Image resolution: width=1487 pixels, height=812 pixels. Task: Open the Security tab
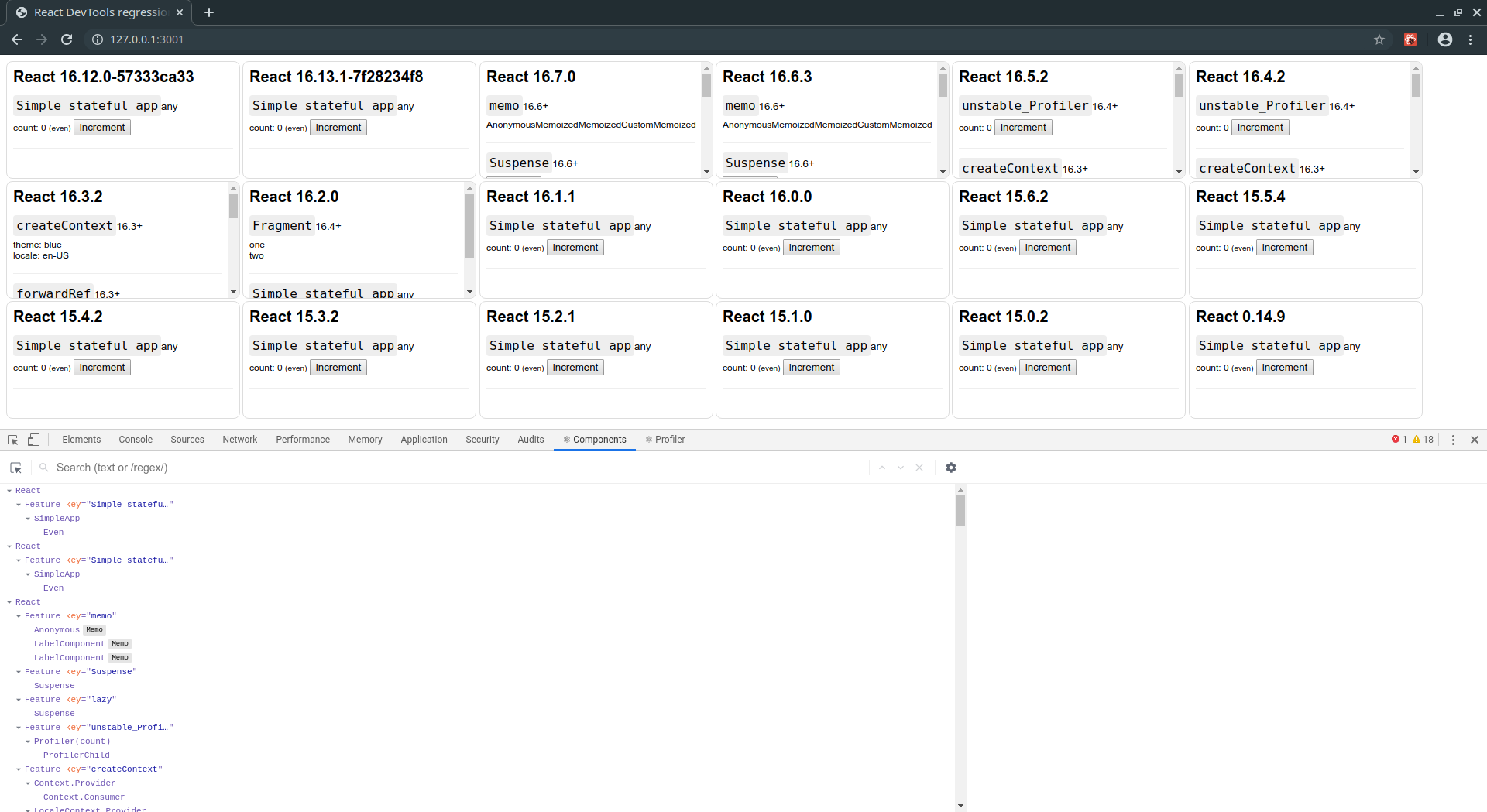[x=483, y=440]
